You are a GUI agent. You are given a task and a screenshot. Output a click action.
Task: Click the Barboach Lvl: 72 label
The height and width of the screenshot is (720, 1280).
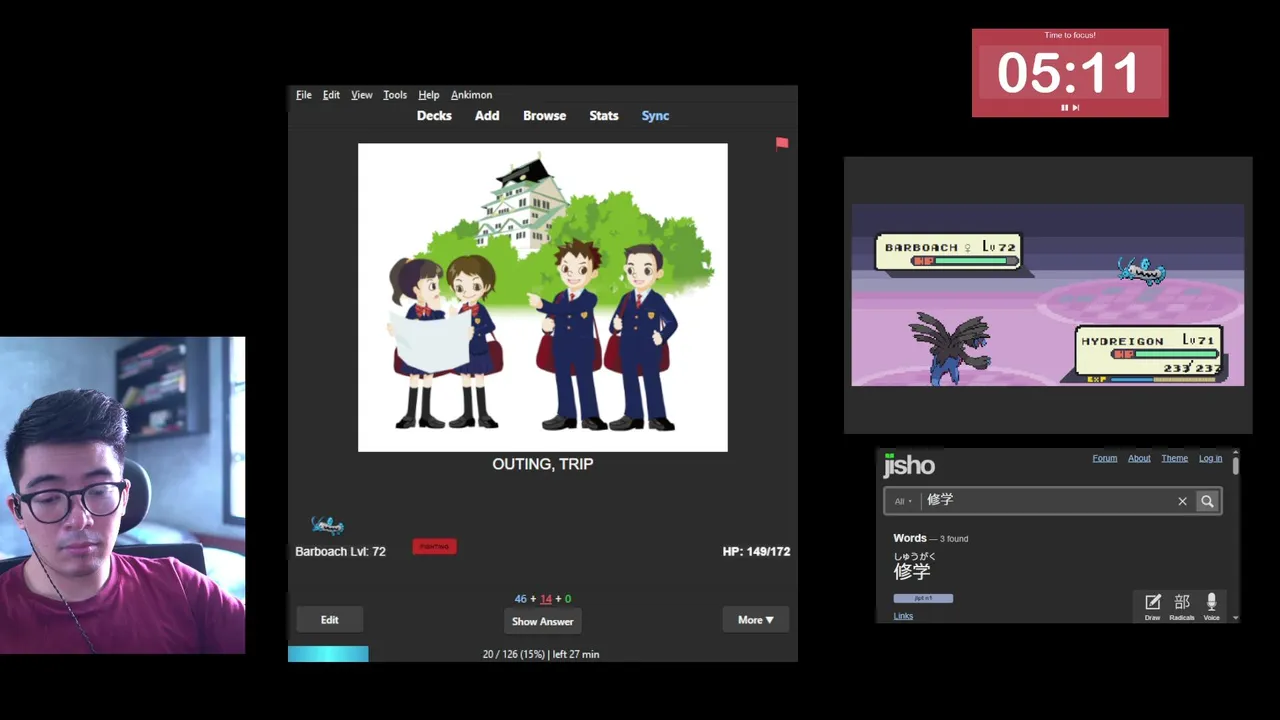point(340,551)
